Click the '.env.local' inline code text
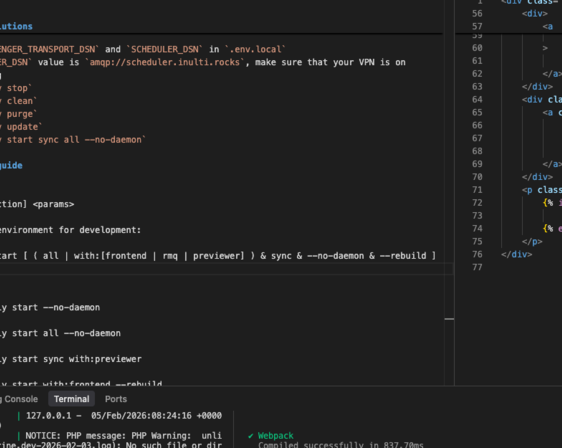This screenshot has height=448, width=562. point(256,49)
